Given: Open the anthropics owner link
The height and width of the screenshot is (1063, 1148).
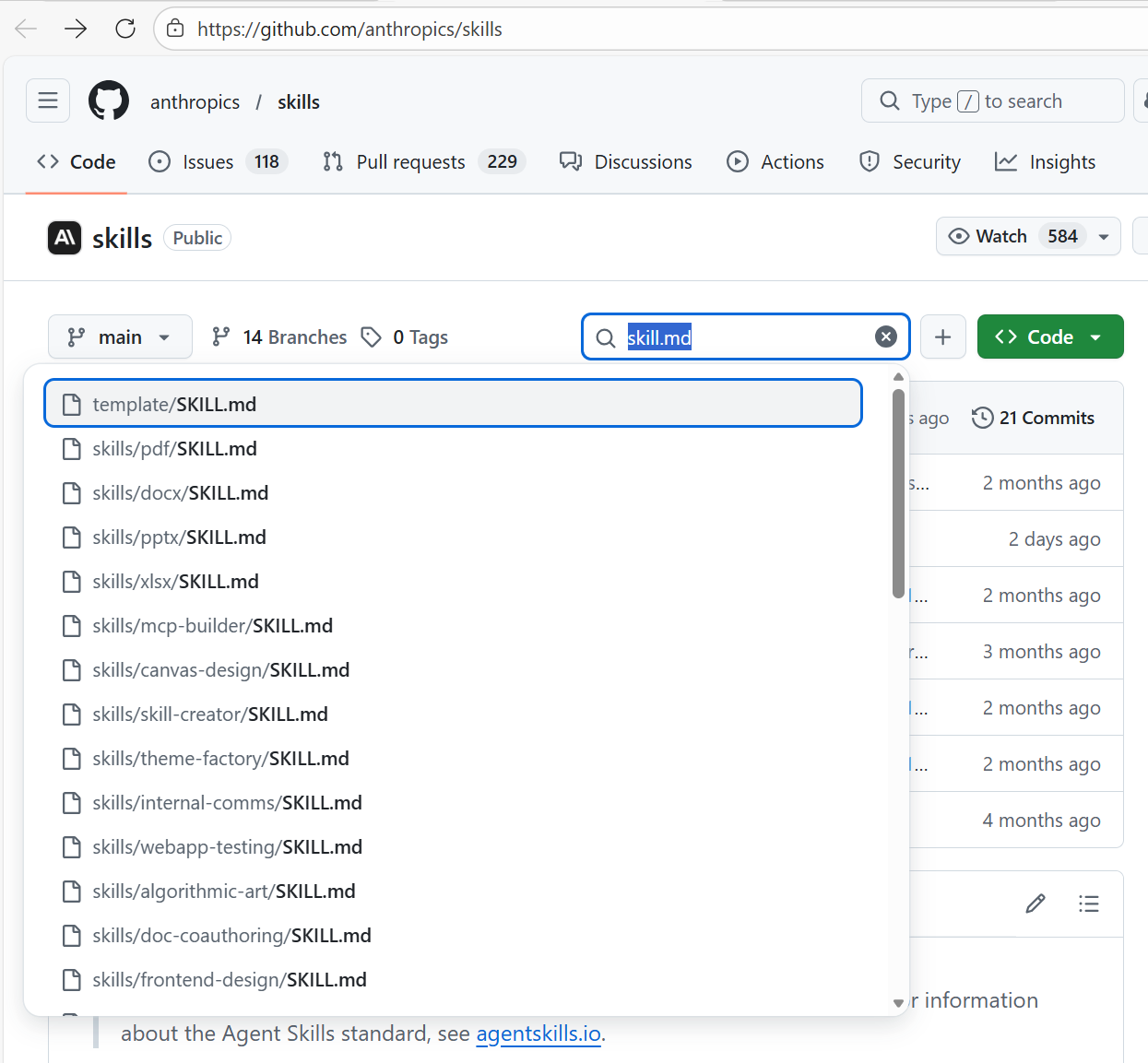Looking at the screenshot, I should 195,101.
